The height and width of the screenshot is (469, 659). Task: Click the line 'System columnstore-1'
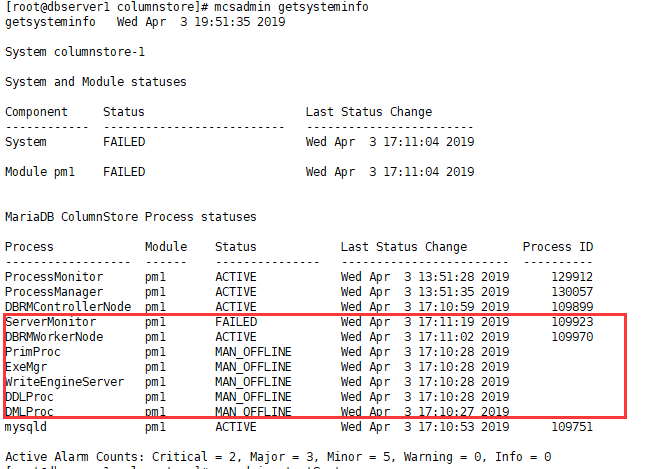[75, 52]
